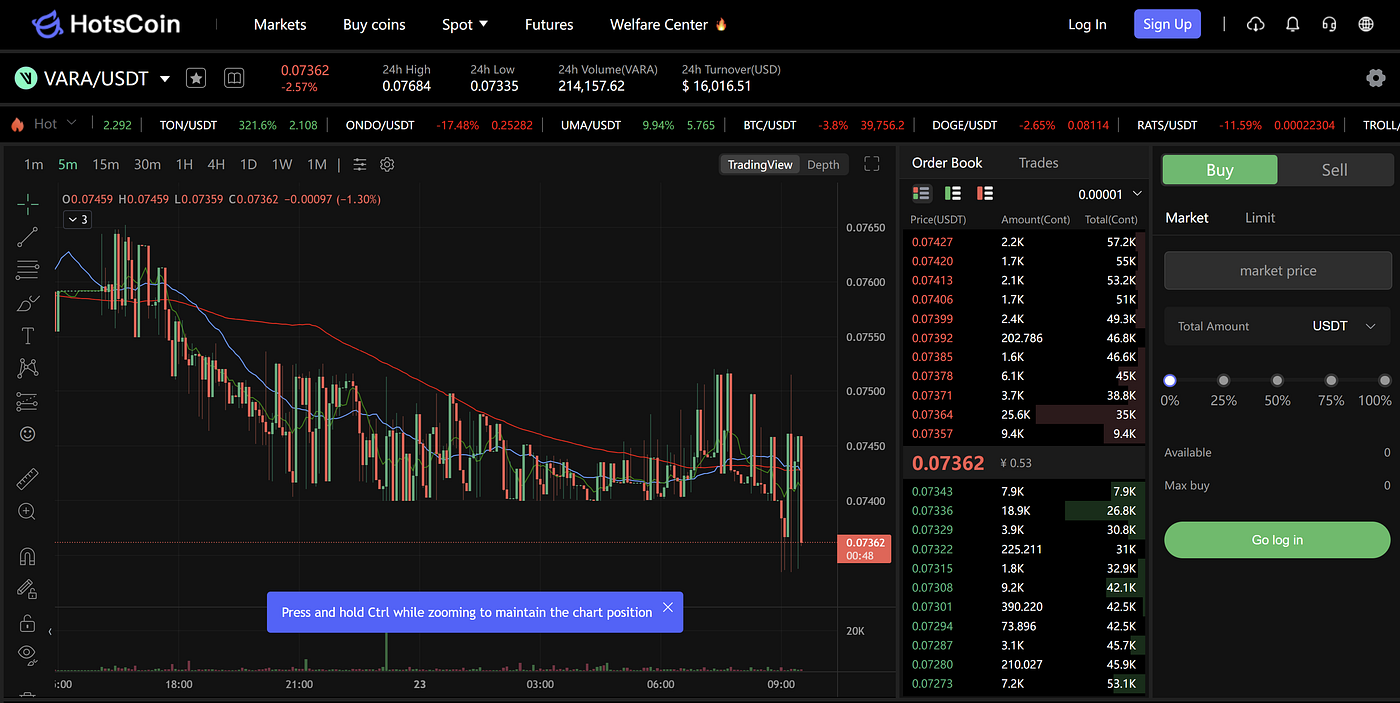Open the 0.00001 price precision dropdown
Image resolution: width=1400 pixels, height=703 pixels.
(x=1108, y=194)
